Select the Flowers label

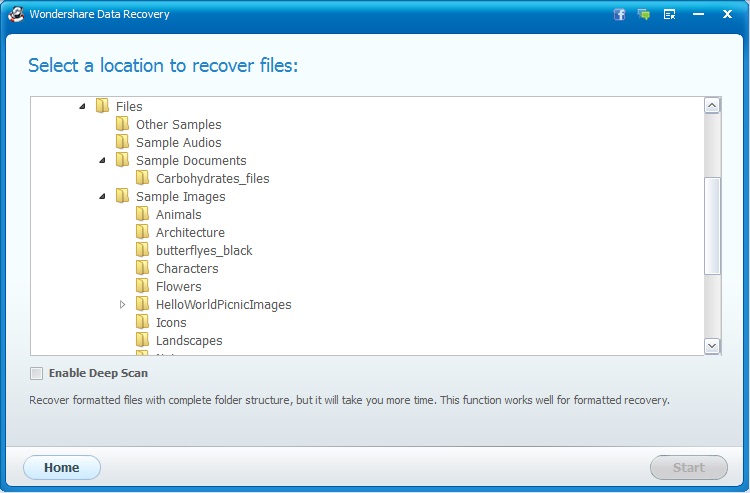pyautogui.click(x=178, y=286)
